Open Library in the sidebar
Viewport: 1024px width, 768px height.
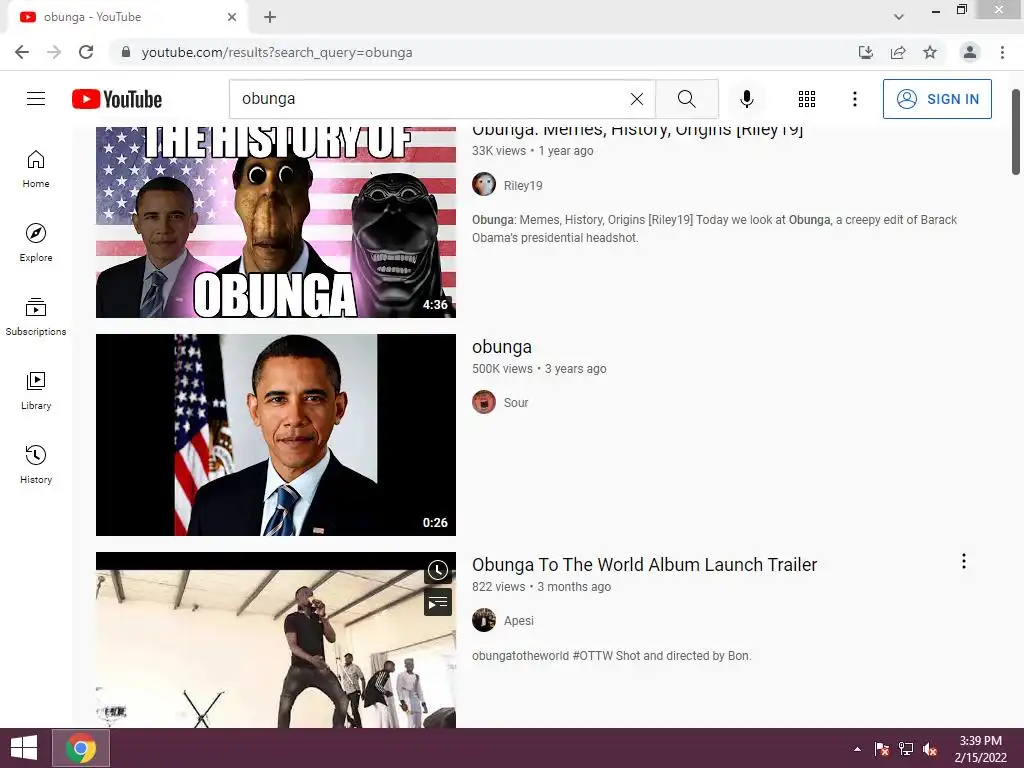click(36, 390)
